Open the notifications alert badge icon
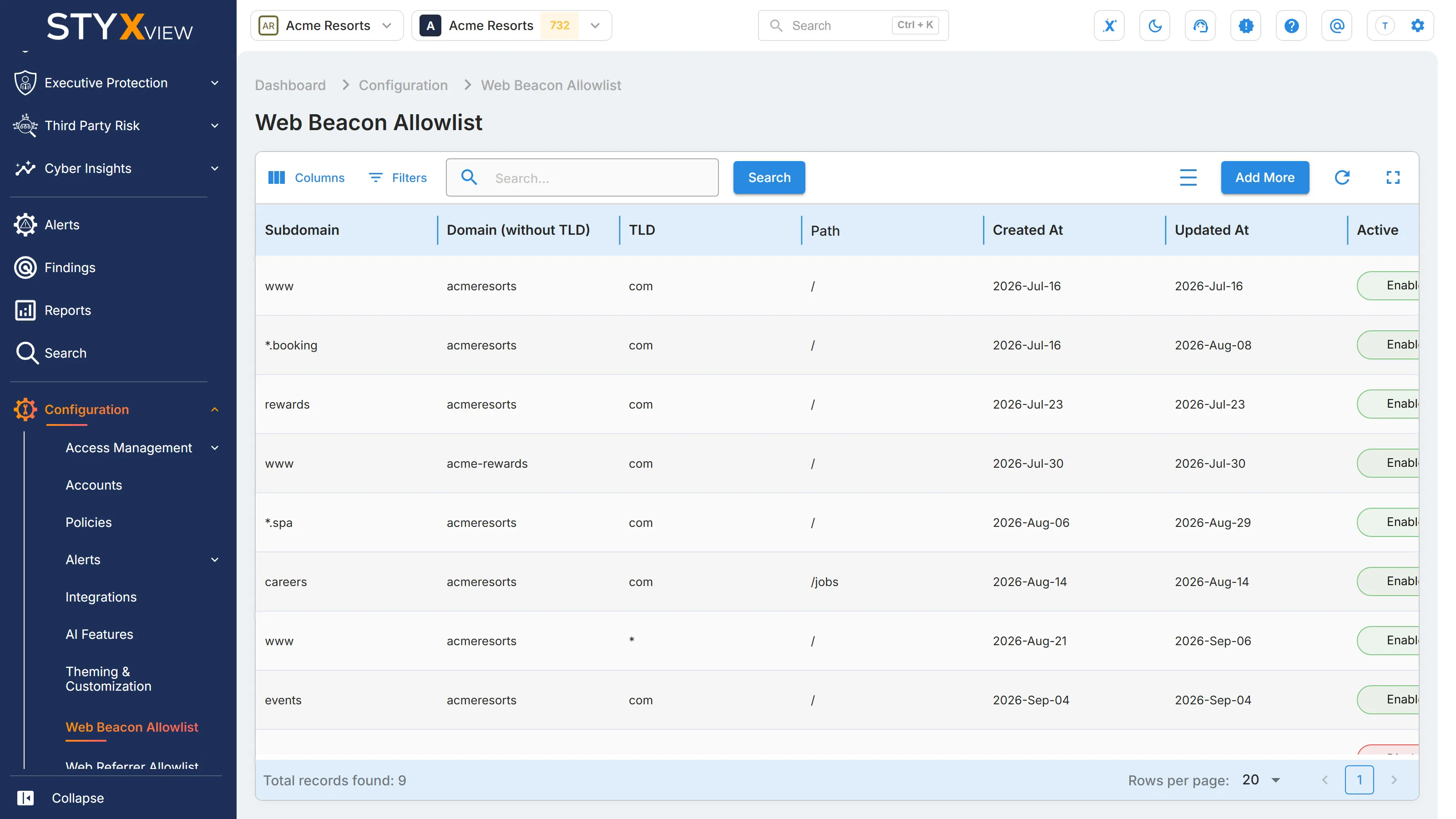 (1246, 25)
